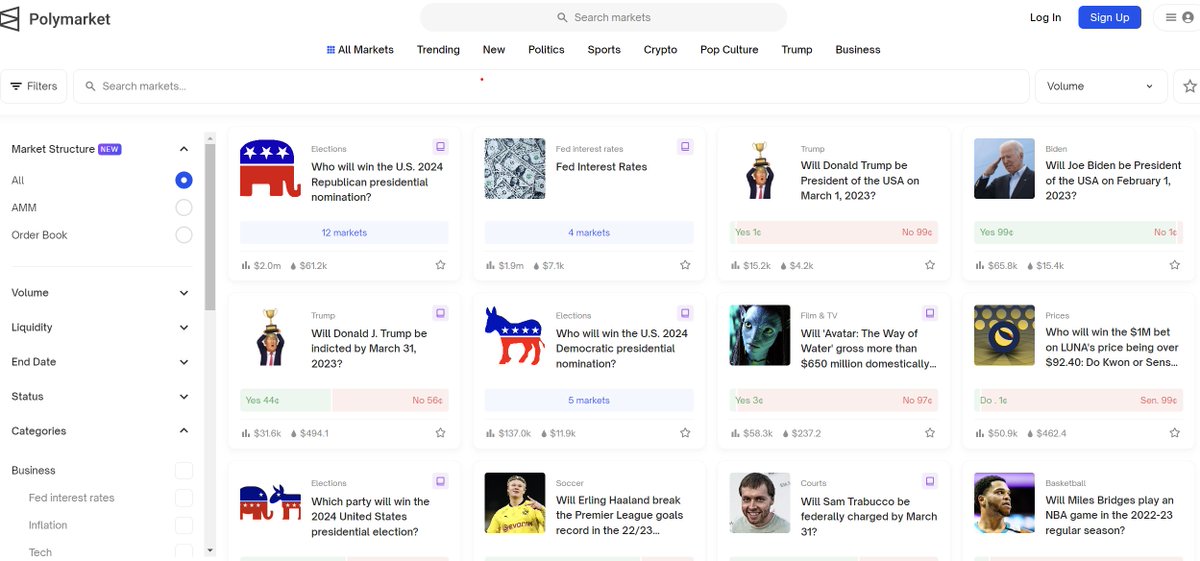Buy Yes 44¢ on Trump indicted market

[x=285, y=400]
